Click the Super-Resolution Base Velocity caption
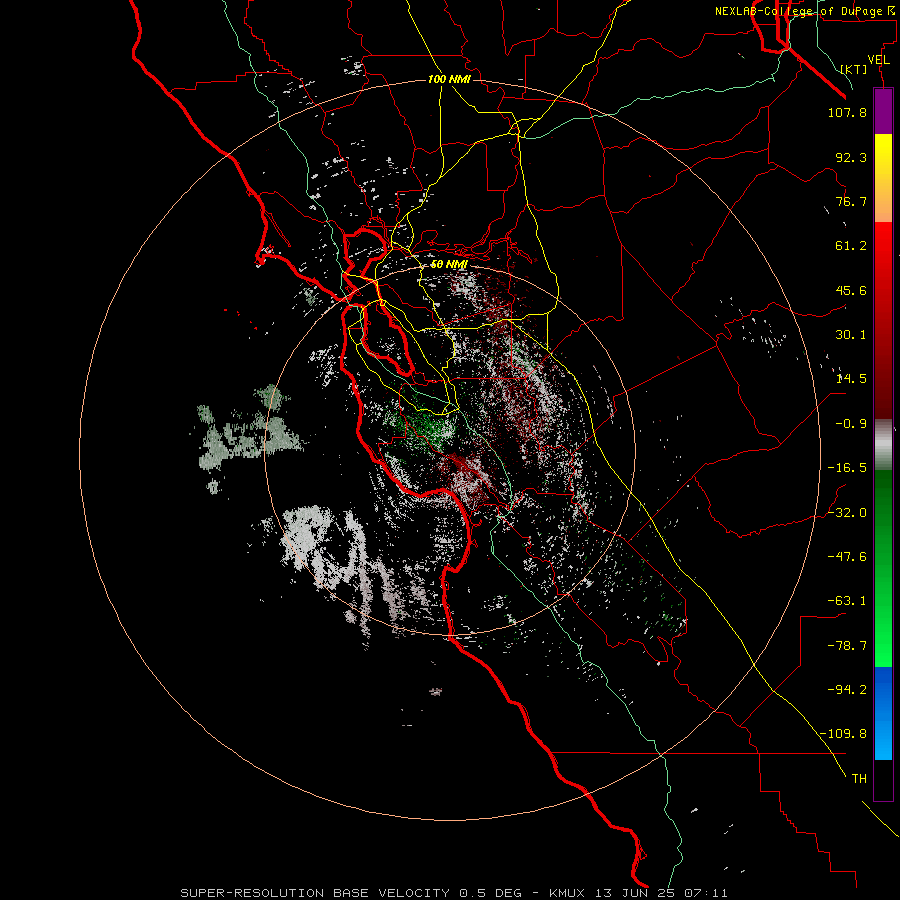The height and width of the screenshot is (900, 900). point(454,893)
